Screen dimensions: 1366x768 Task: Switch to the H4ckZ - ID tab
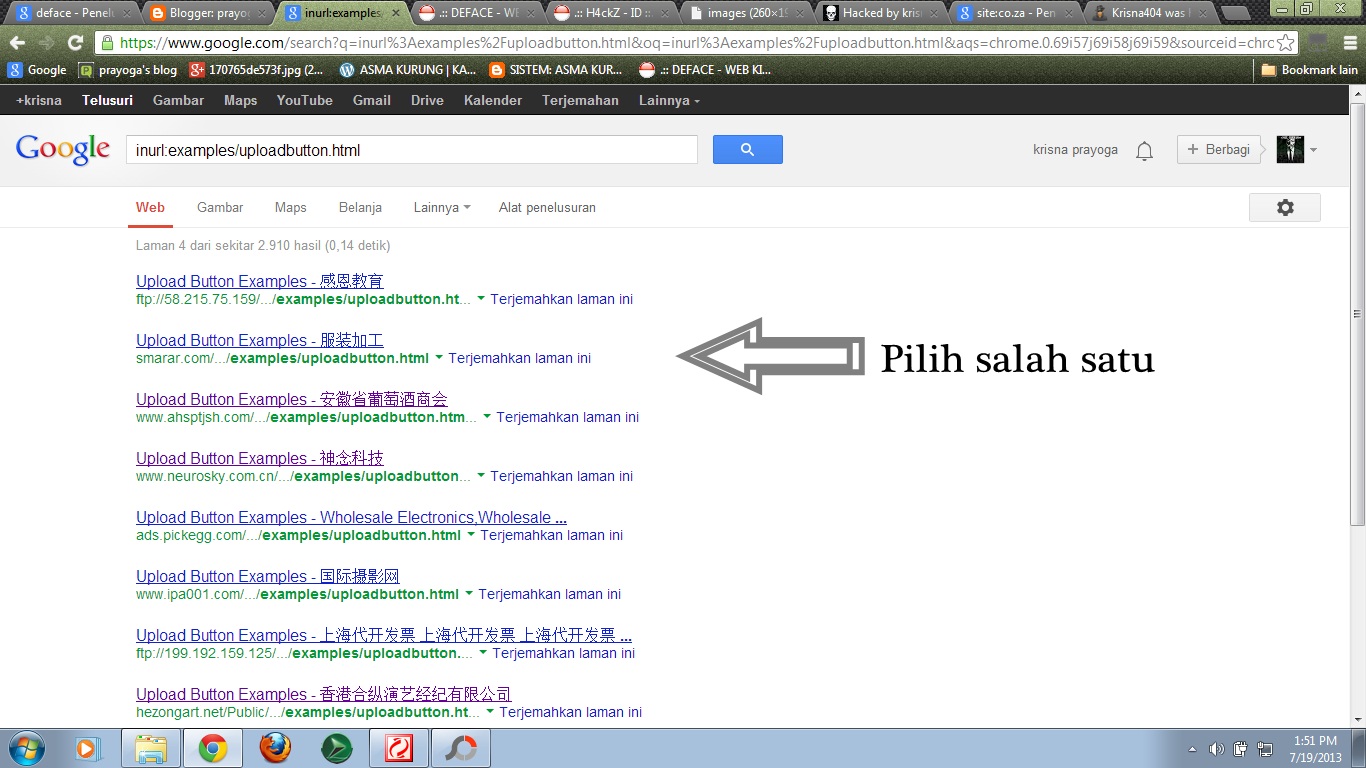610,14
